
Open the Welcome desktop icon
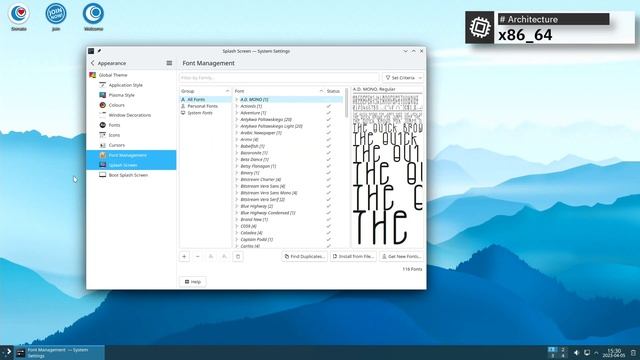coord(93,17)
